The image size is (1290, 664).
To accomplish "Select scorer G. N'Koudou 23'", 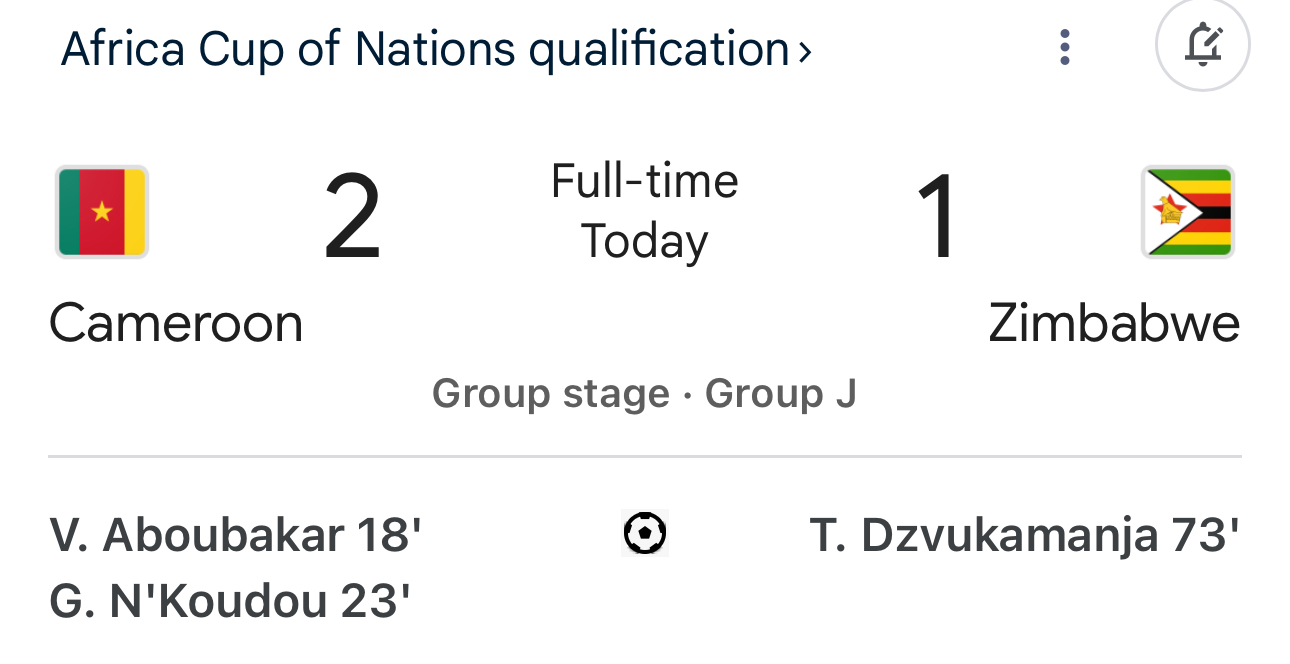I will (x=230, y=602).
